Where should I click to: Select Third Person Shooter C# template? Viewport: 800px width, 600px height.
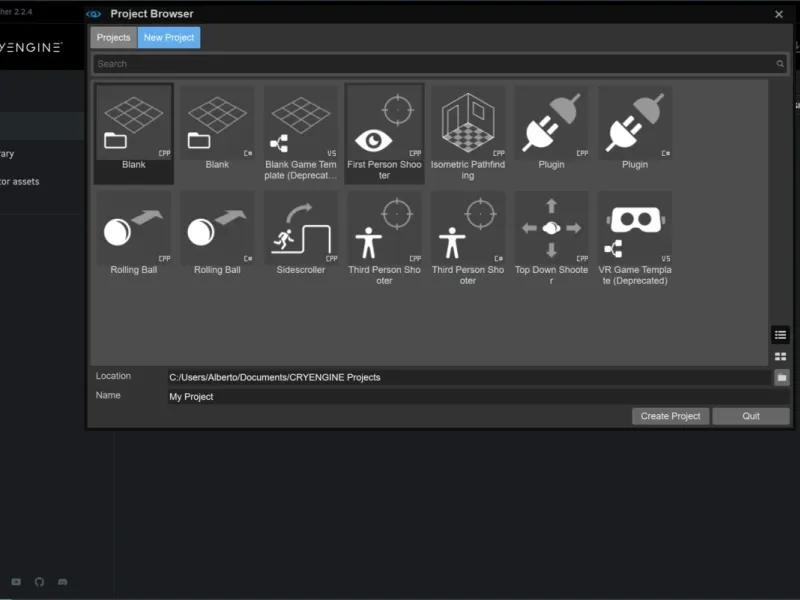tap(468, 239)
